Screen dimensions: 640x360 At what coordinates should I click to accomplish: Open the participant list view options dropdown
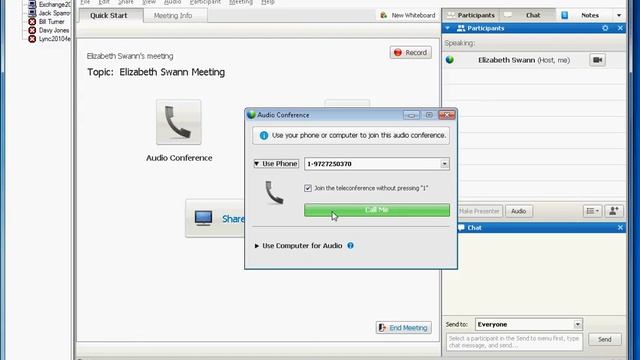tap(592, 211)
